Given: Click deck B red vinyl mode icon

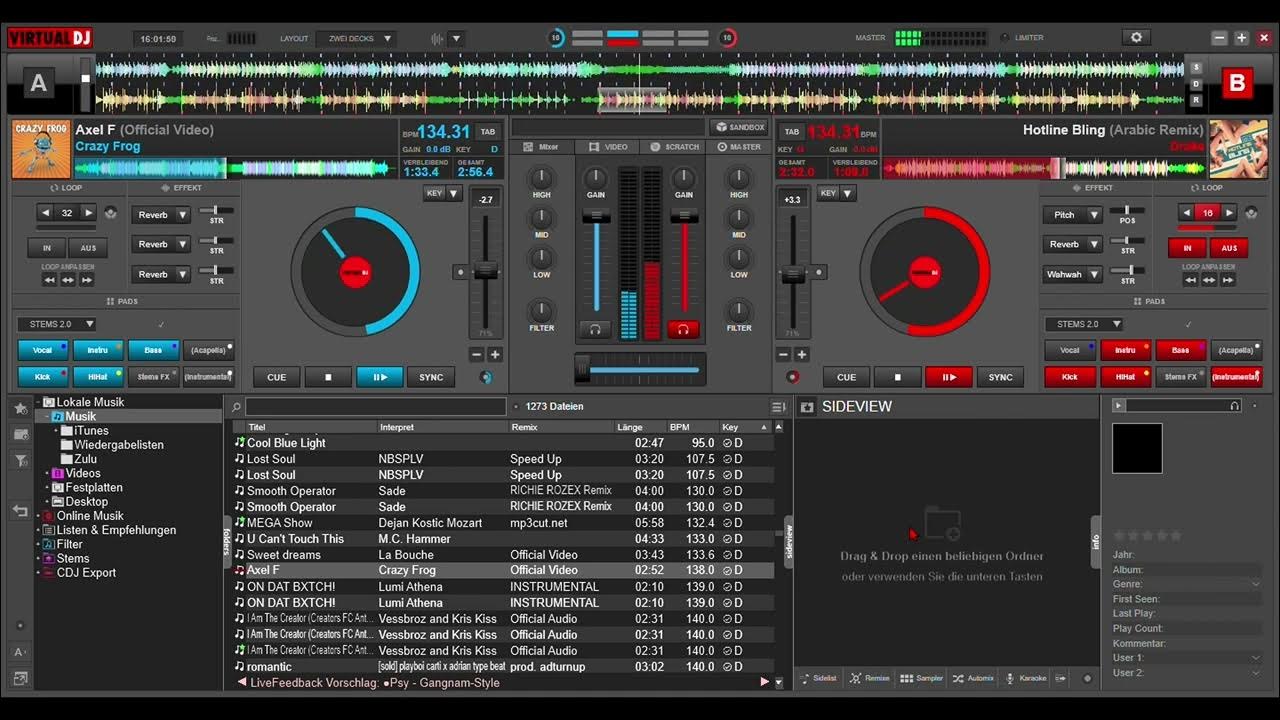Looking at the screenshot, I should pos(793,377).
